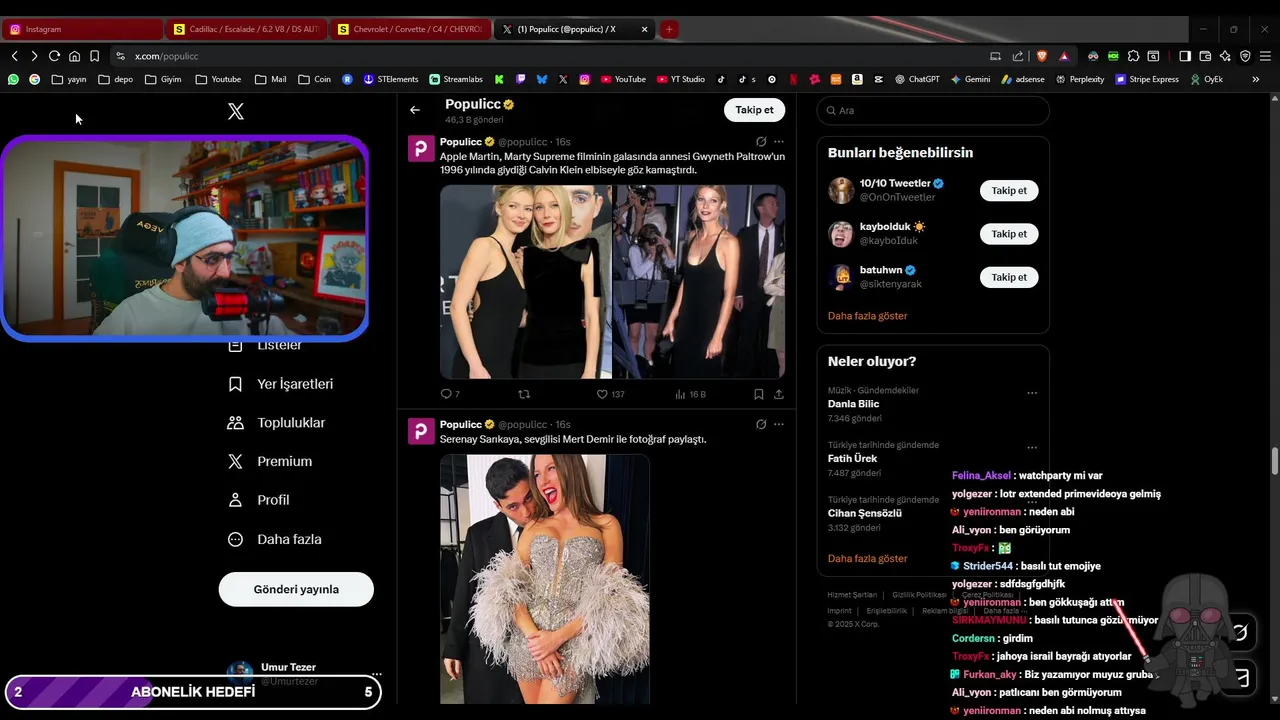This screenshot has width=1280, height=720.
Task: Reply to the Apple Martin post
Action: coord(446,394)
